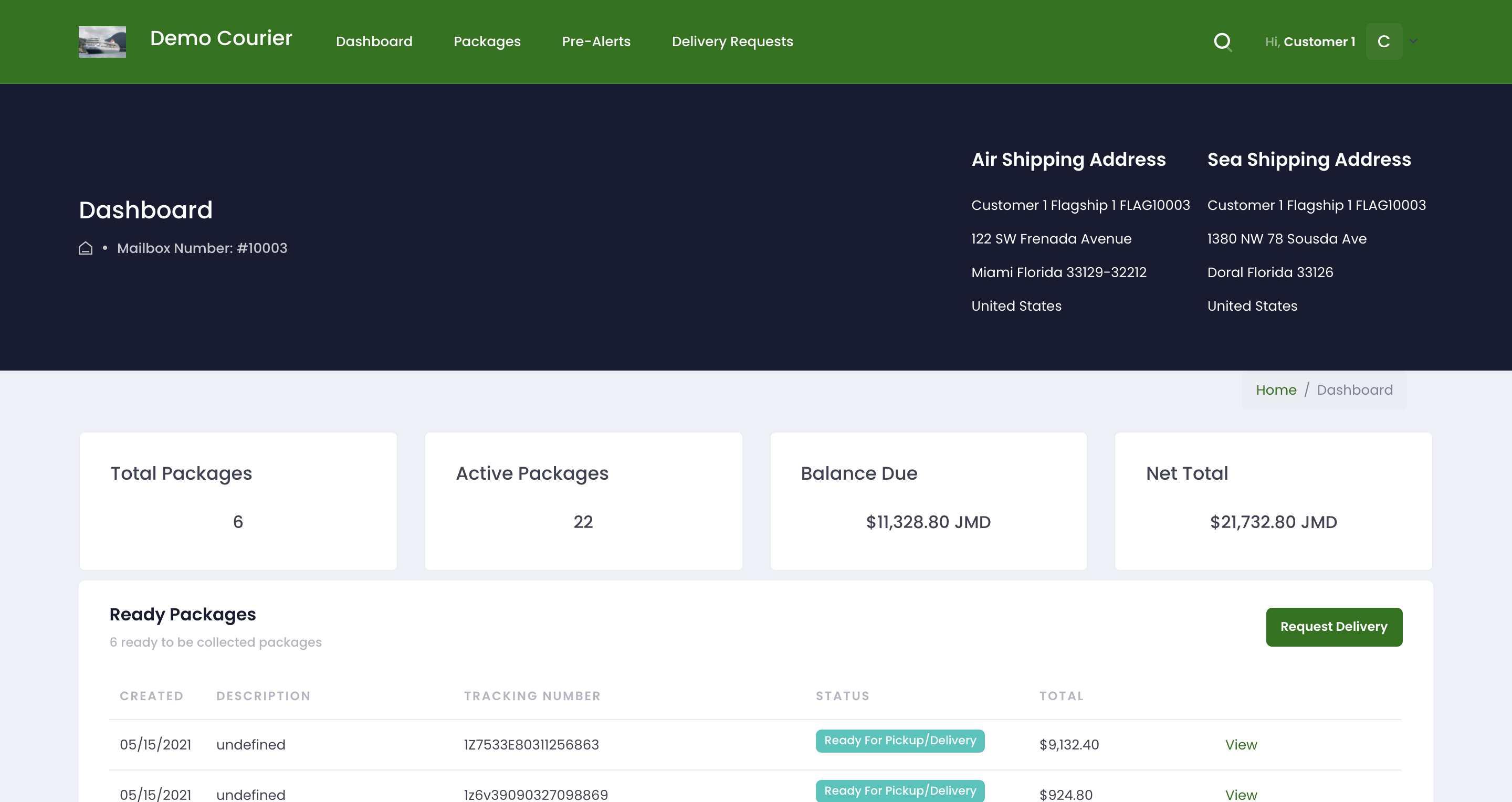This screenshot has height=802, width=1512.
Task: Click the Total Packages card
Action: point(238,501)
